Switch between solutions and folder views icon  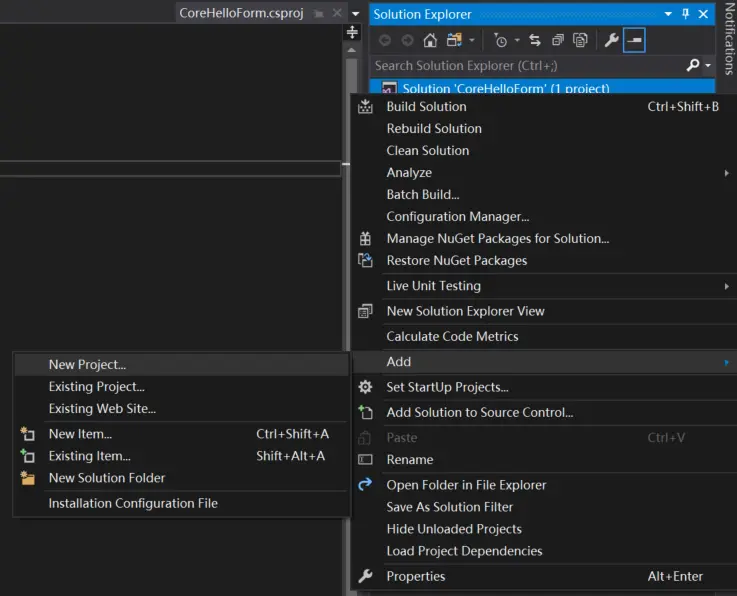pos(455,40)
